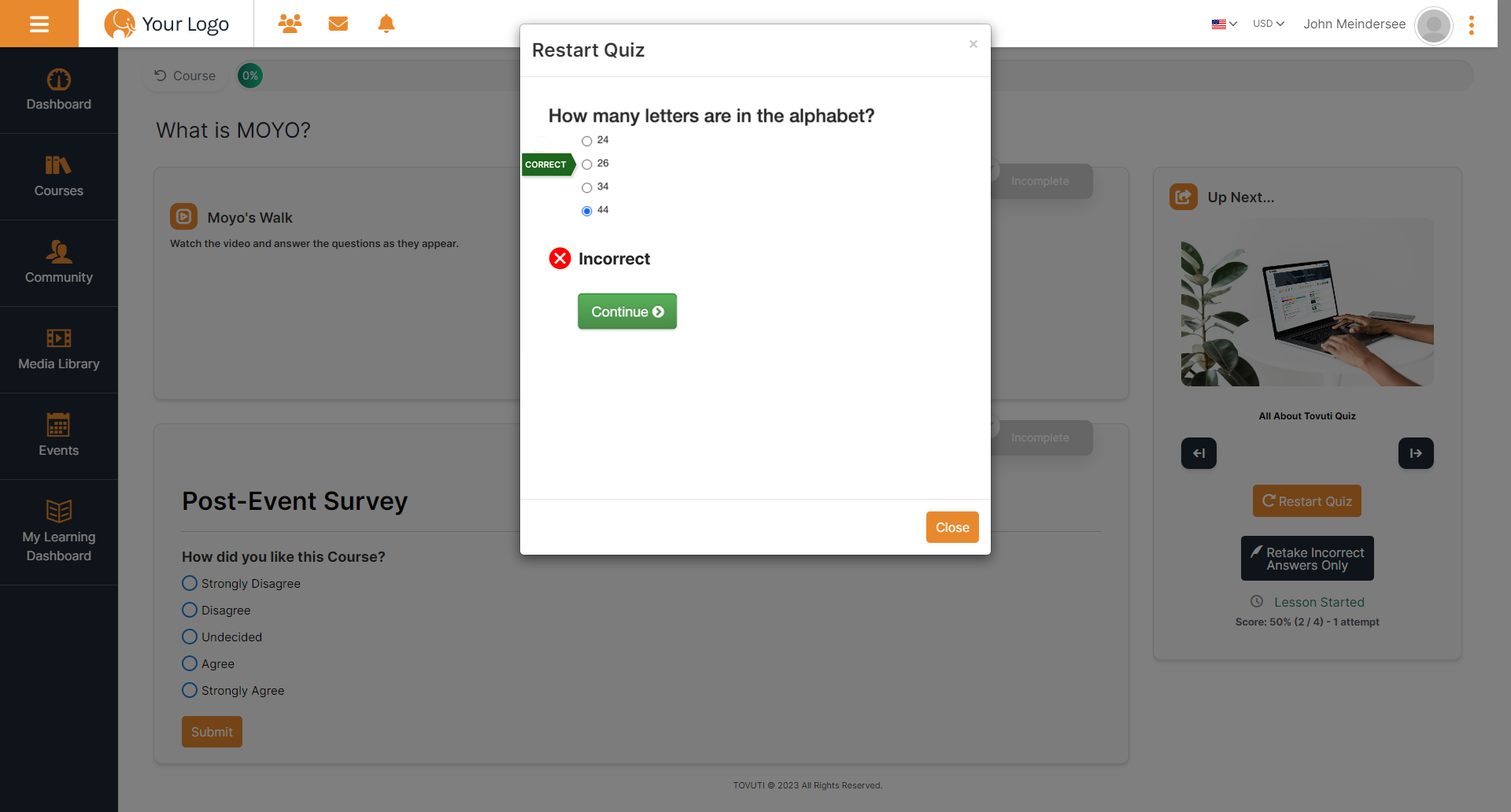Select the 26 answer option

click(x=587, y=164)
